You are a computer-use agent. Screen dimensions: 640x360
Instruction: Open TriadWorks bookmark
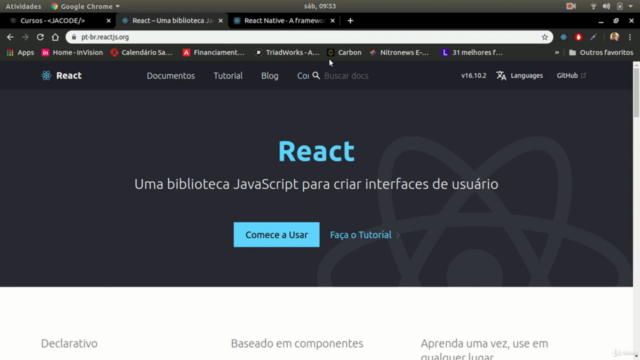point(287,53)
